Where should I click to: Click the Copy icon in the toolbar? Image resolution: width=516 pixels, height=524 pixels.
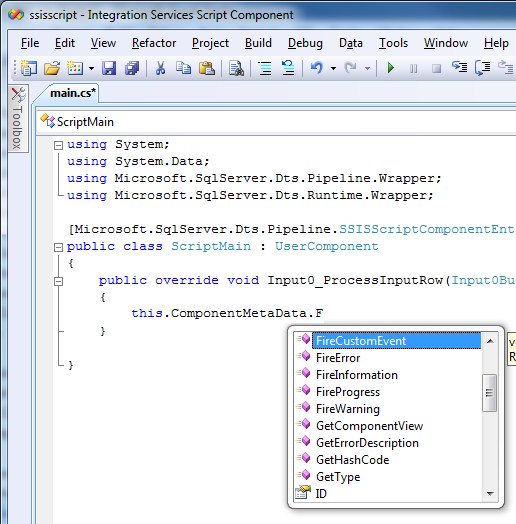[x=183, y=68]
